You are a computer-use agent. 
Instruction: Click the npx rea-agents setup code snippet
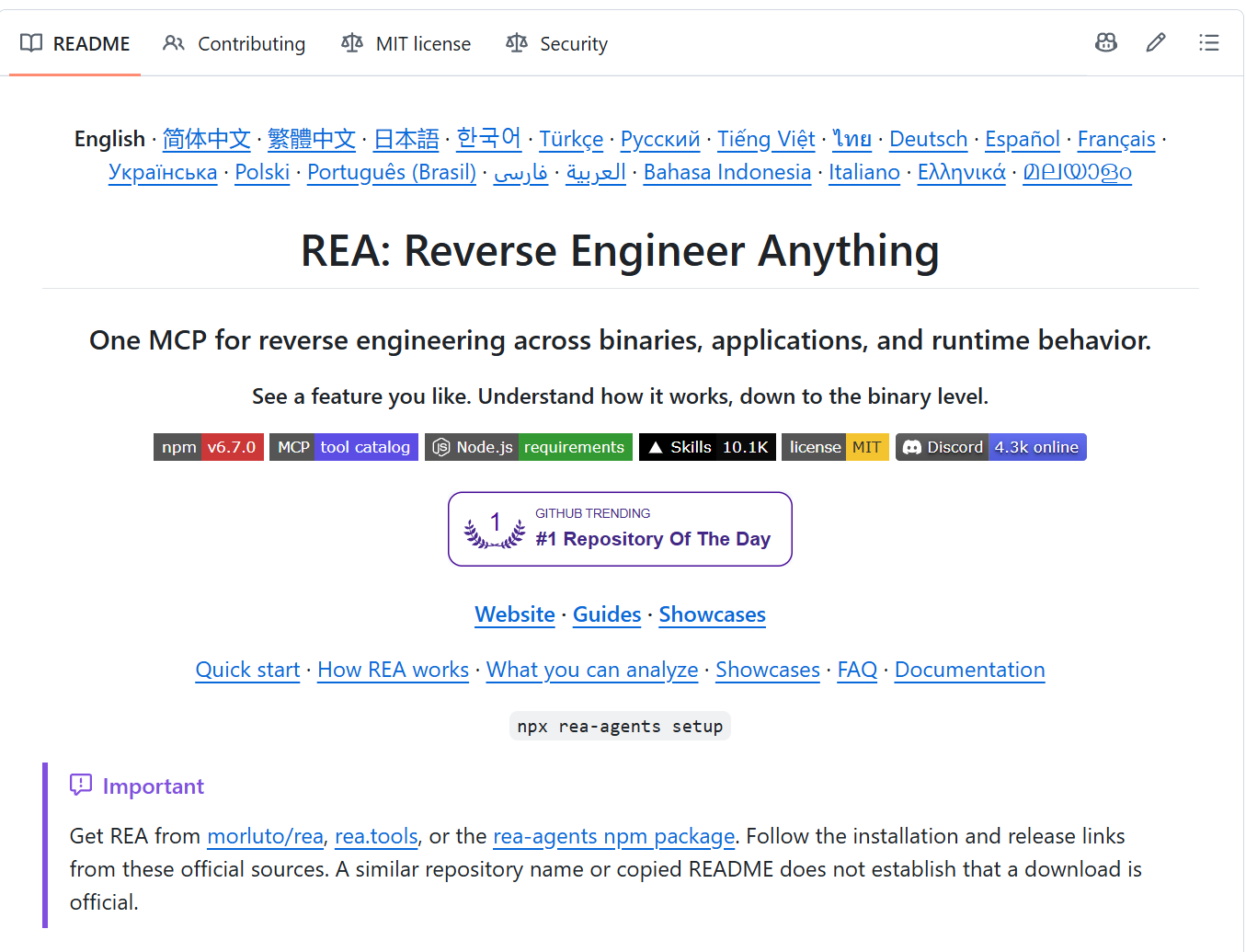coord(620,726)
